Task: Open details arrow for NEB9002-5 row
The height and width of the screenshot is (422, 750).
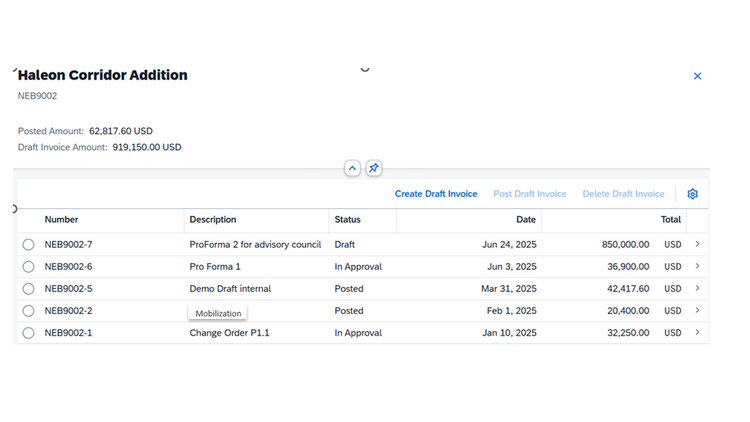Action: [x=697, y=288]
